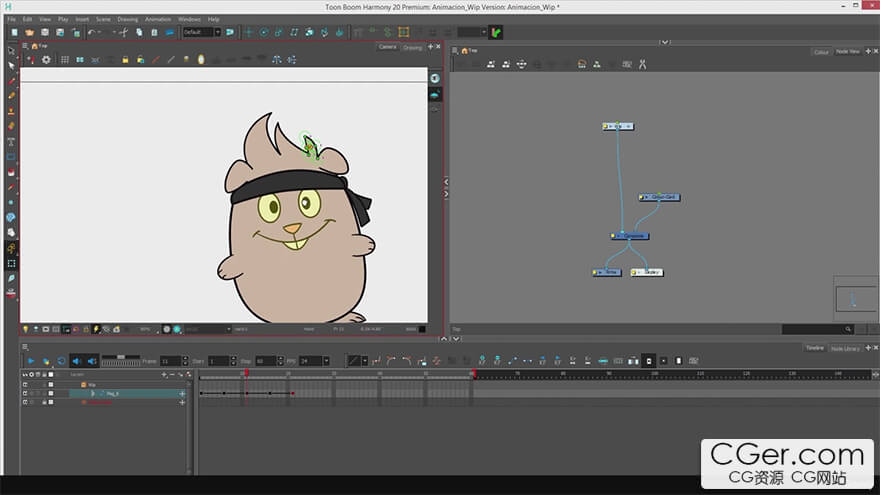880x495 pixels.
Task: Click the yellow lock icon in the Camera toolbar
Action: click(x=125, y=59)
